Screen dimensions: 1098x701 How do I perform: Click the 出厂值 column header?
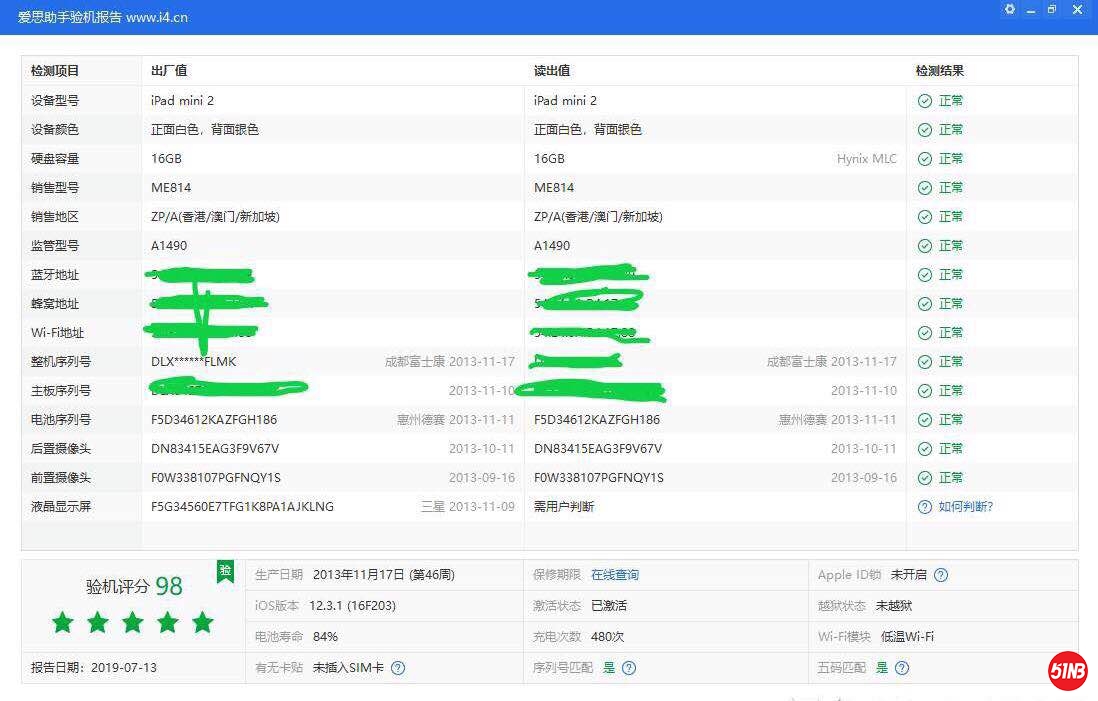(169, 71)
